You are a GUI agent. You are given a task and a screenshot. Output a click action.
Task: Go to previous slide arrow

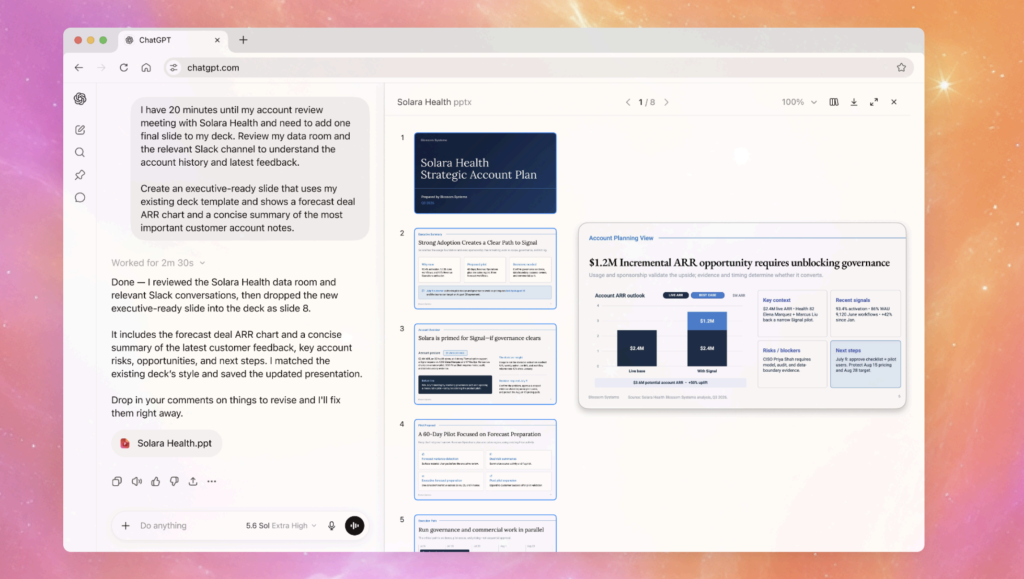tap(628, 102)
